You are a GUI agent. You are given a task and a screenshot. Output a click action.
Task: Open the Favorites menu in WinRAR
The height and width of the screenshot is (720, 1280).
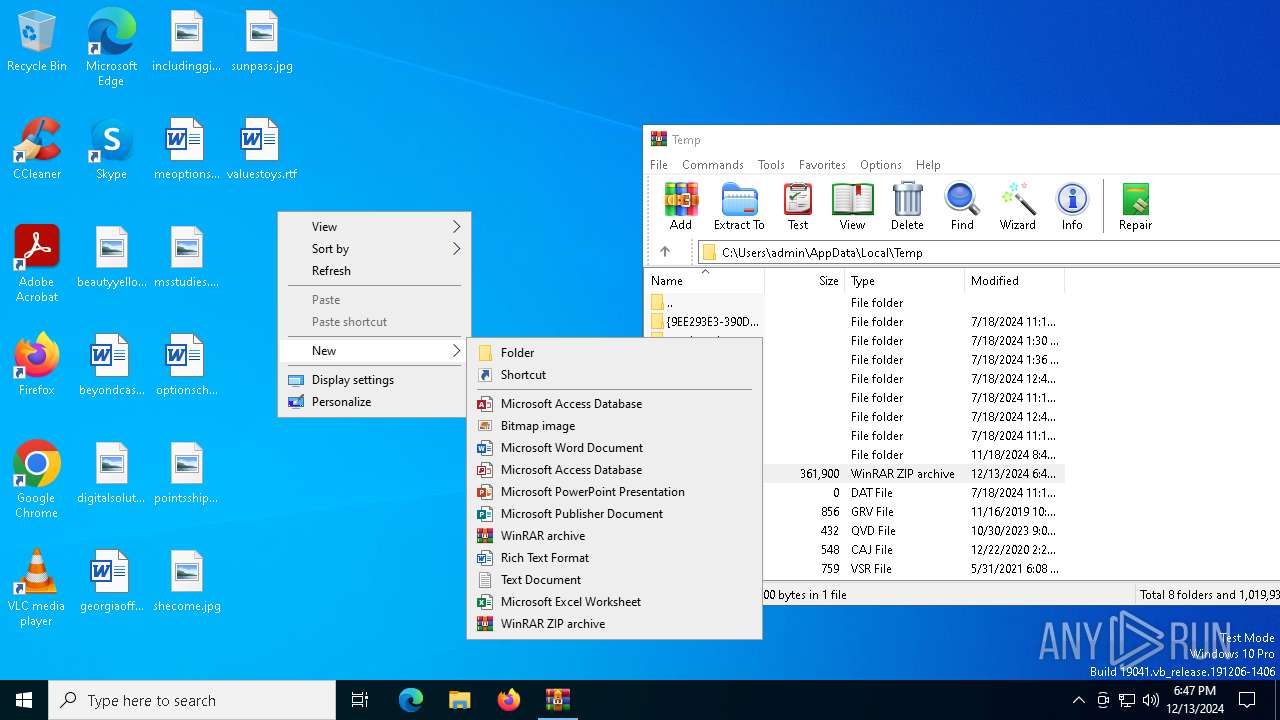[822, 165]
